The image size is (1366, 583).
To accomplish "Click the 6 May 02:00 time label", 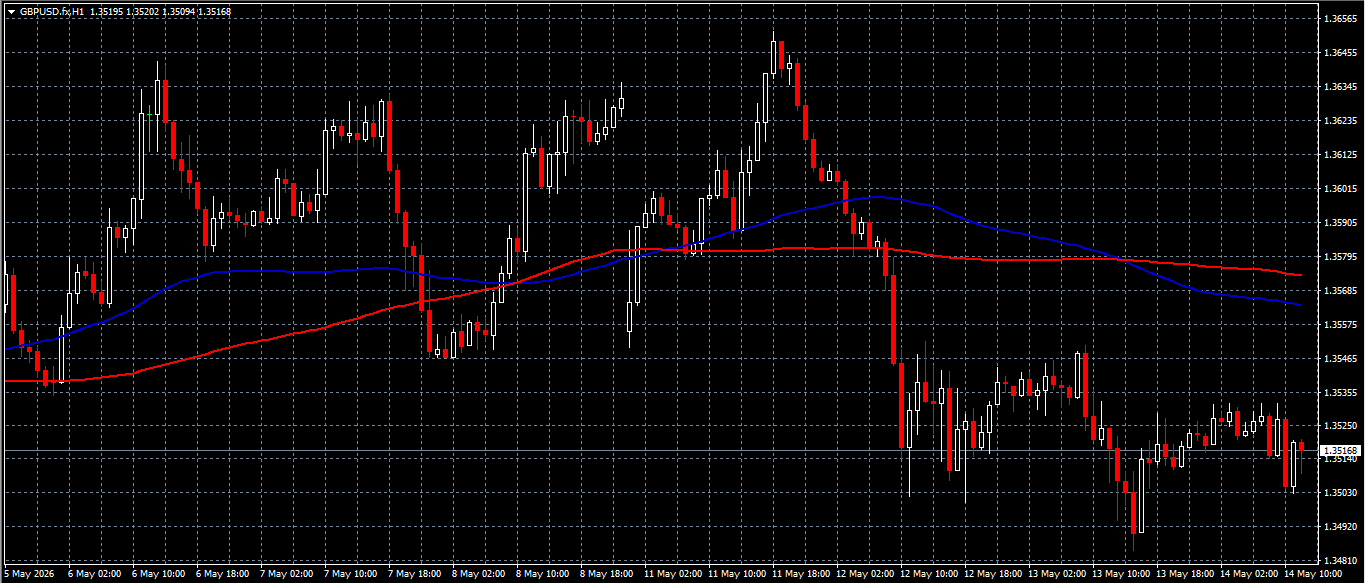I will pos(96,575).
